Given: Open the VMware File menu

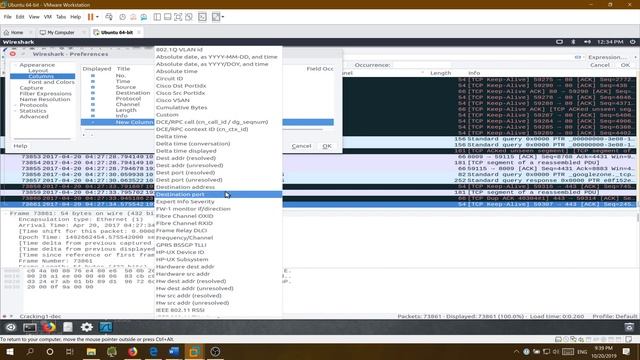Looking at the screenshot, I should [x=7, y=17].
